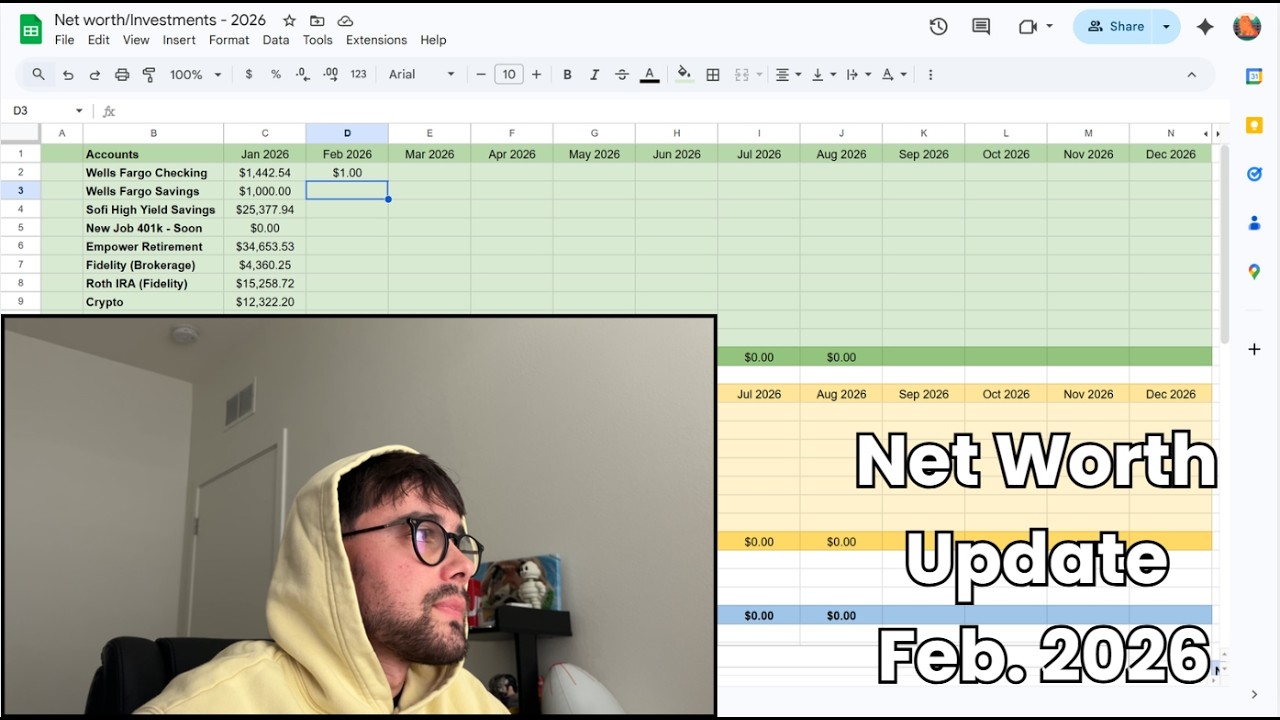
Task: Select the Empower Retirement cell
Action: [153, 247]
